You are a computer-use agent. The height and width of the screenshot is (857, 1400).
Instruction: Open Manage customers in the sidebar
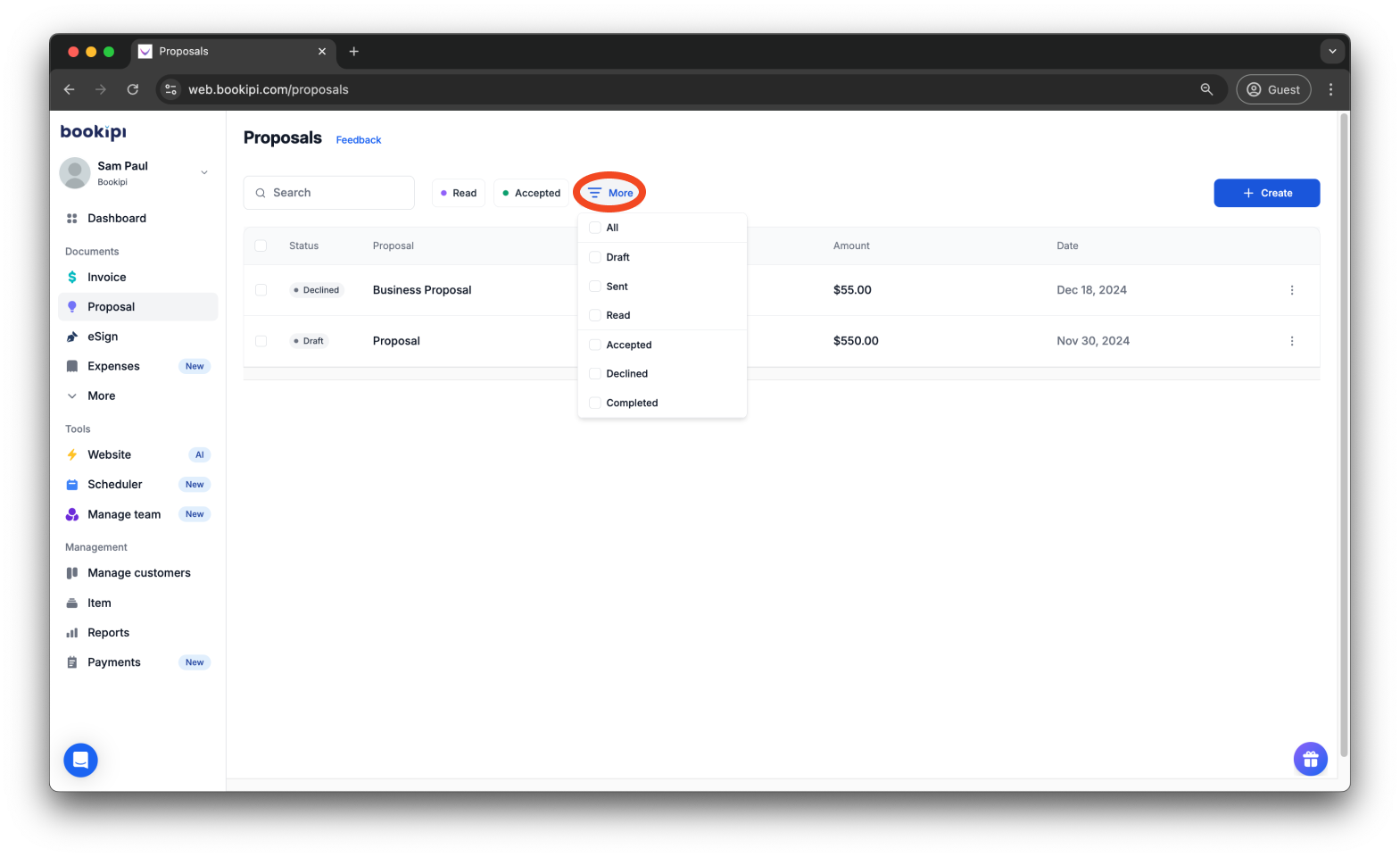click(139, 573)
